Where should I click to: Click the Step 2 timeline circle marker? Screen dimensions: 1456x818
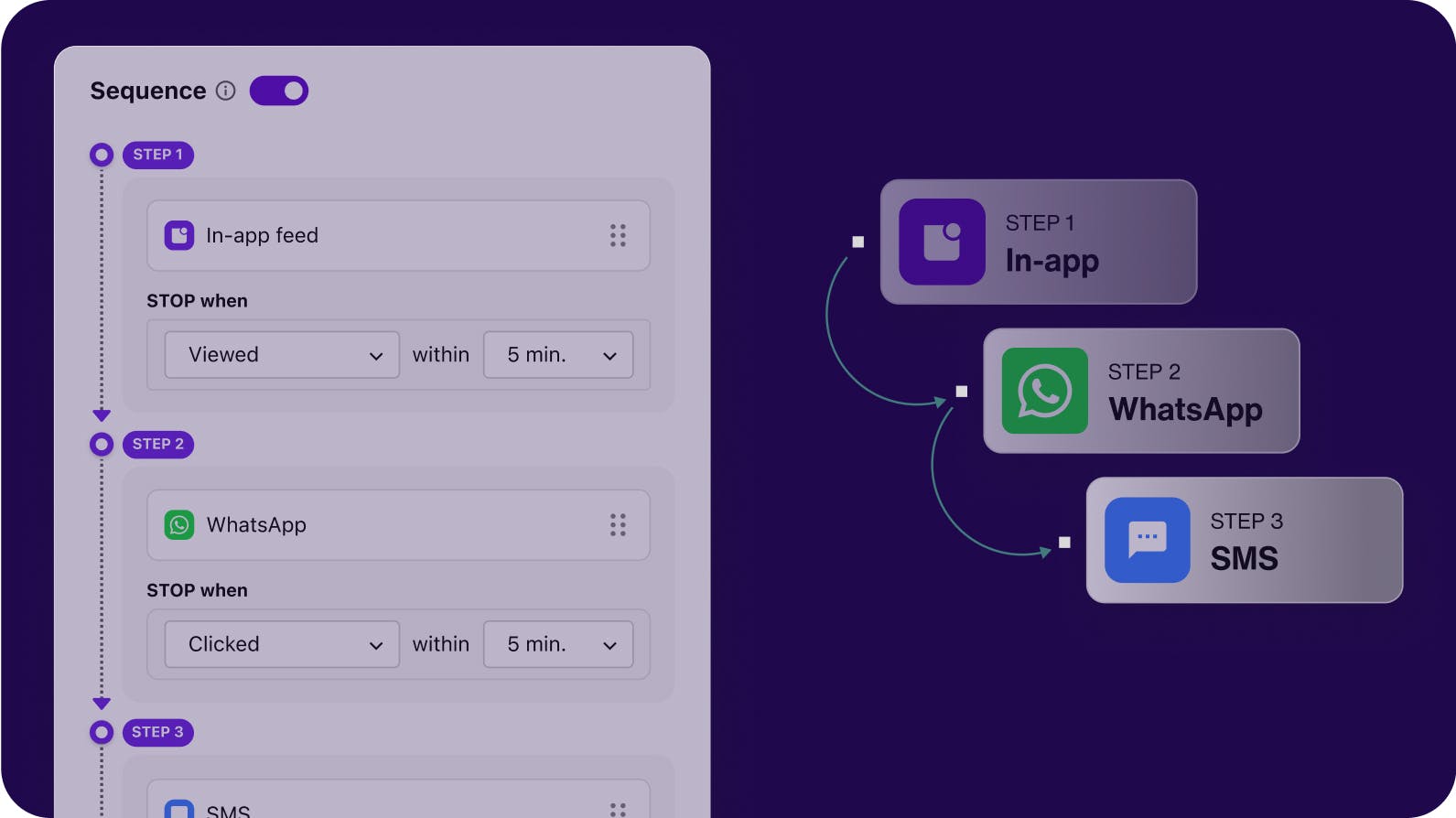click(102, 444)
